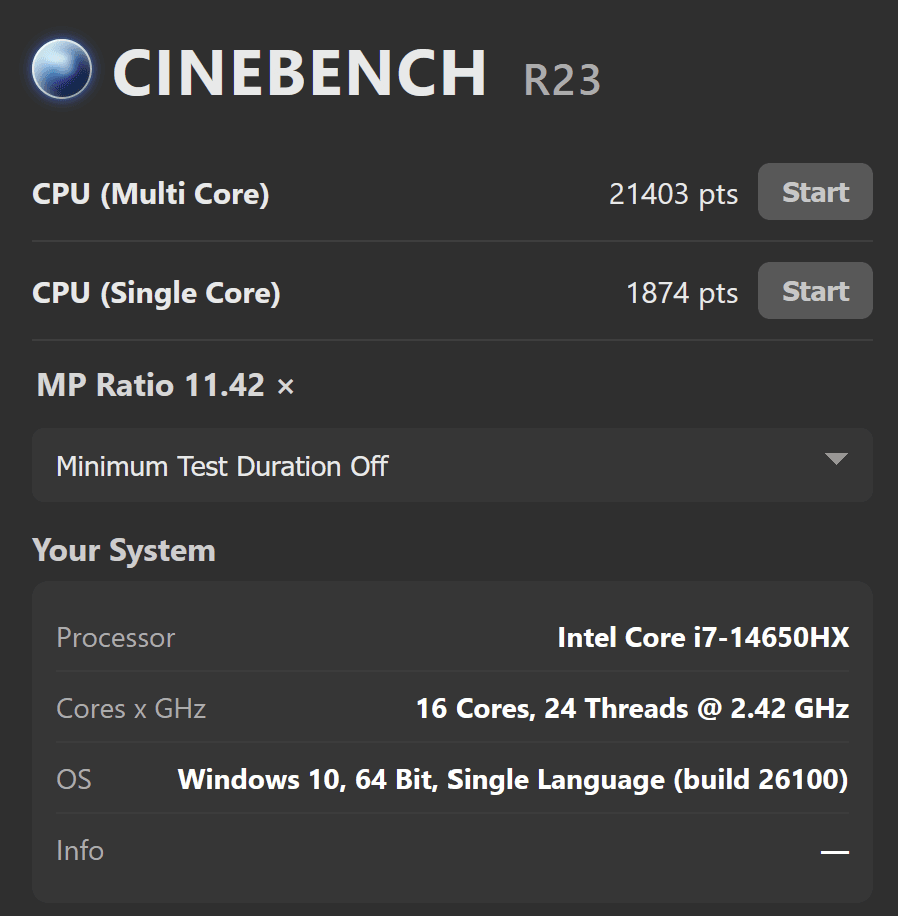Click the 21403 pts multi core score
This screenshot has height=916, width=898.
[673, 193]
